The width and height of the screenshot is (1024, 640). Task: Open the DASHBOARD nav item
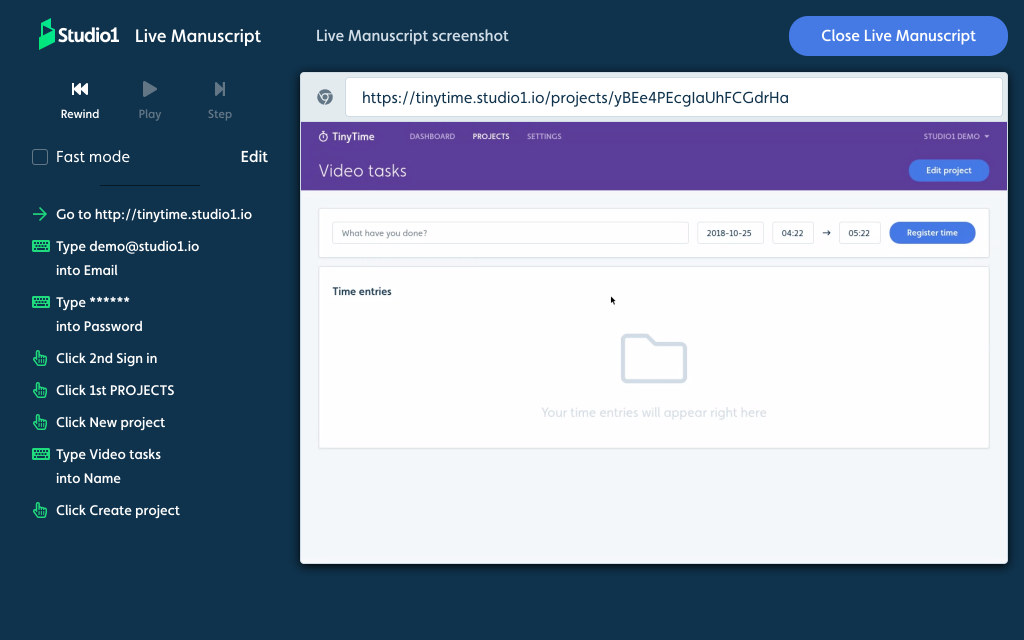tap(432, 136)
